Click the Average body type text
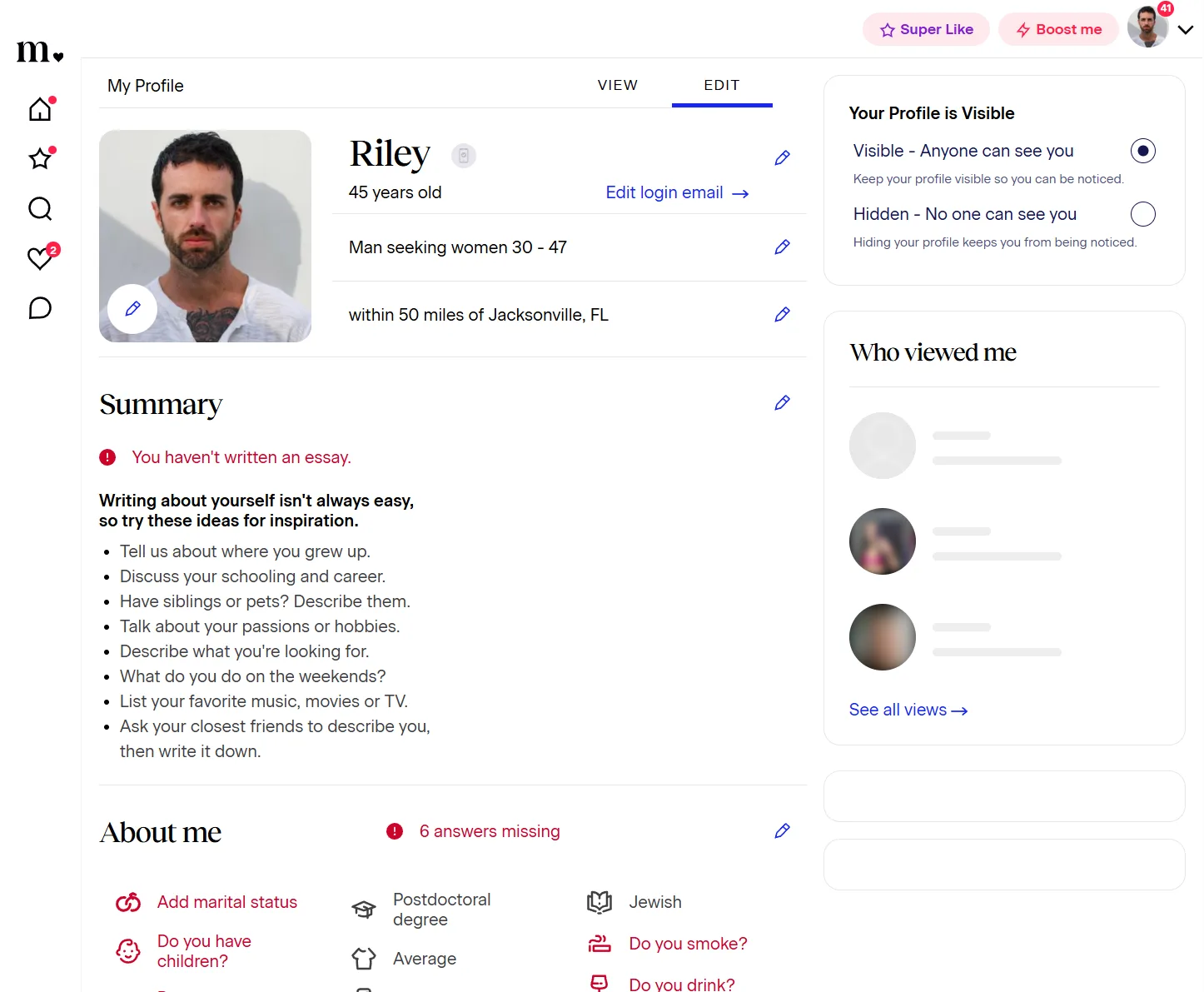The height and width of the screenshot is (992, 1204). (425, 959)
